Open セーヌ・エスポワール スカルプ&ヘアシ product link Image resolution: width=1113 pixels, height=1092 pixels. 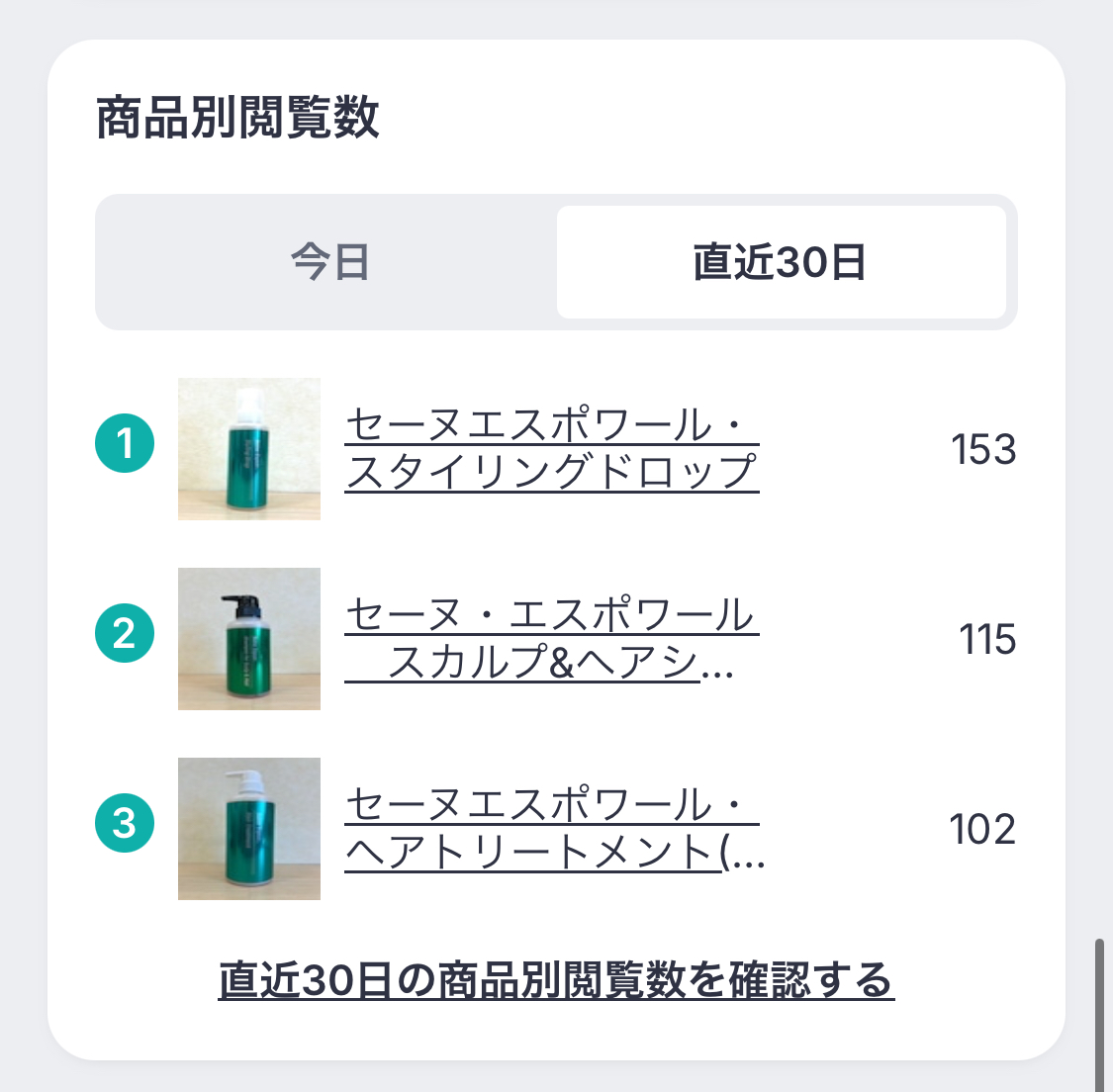[x=550, y=639]
